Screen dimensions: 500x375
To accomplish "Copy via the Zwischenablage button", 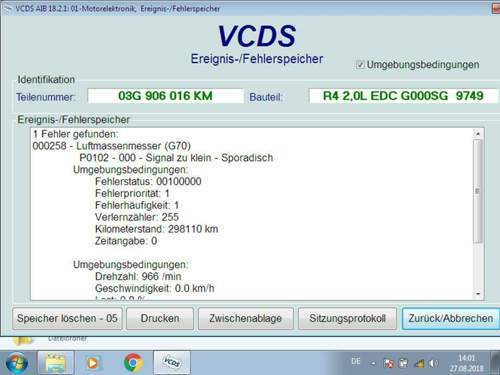I will [x=246, y=318].
